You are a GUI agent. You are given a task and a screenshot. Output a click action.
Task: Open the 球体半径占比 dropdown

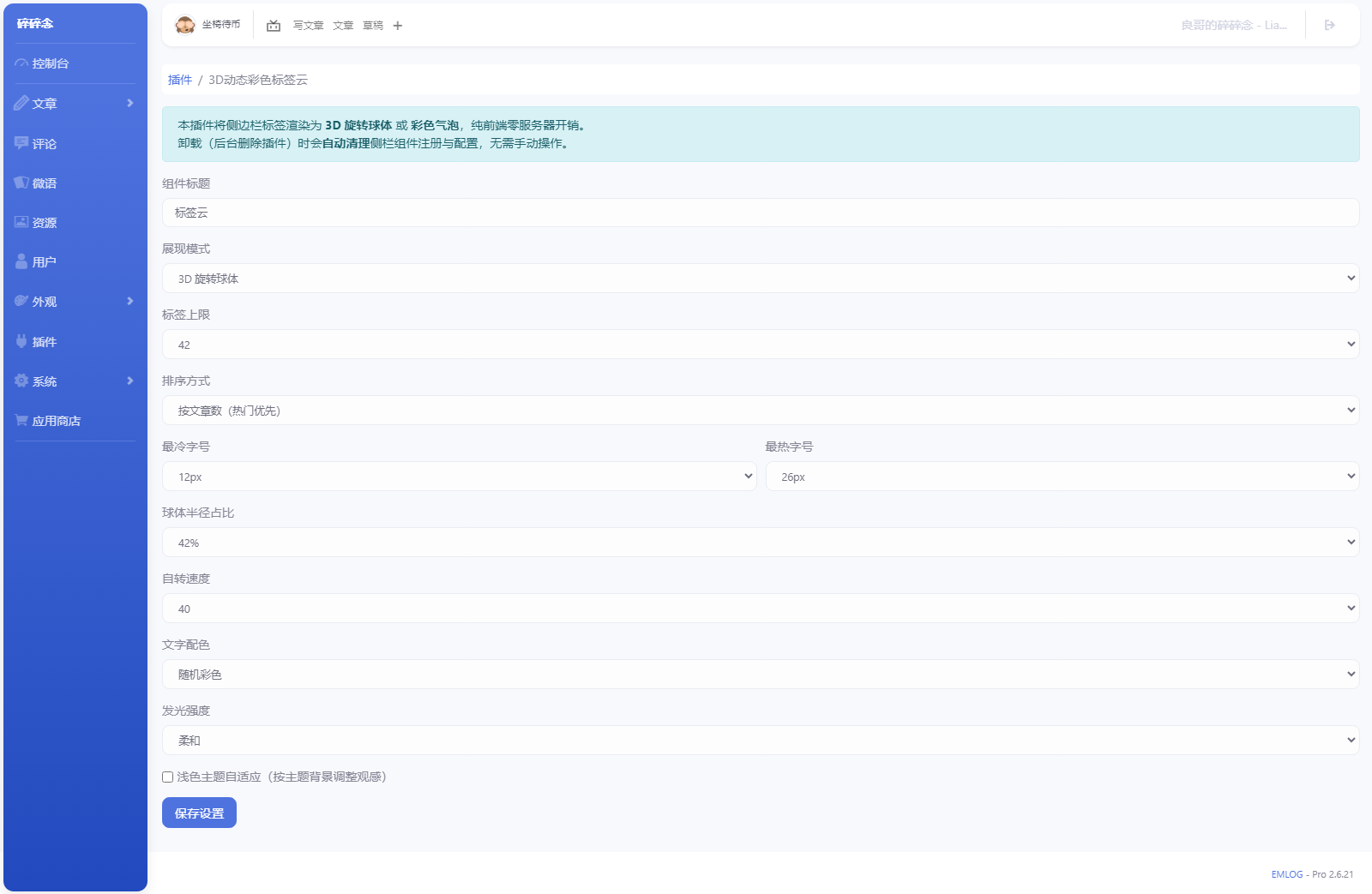[761, 543]
